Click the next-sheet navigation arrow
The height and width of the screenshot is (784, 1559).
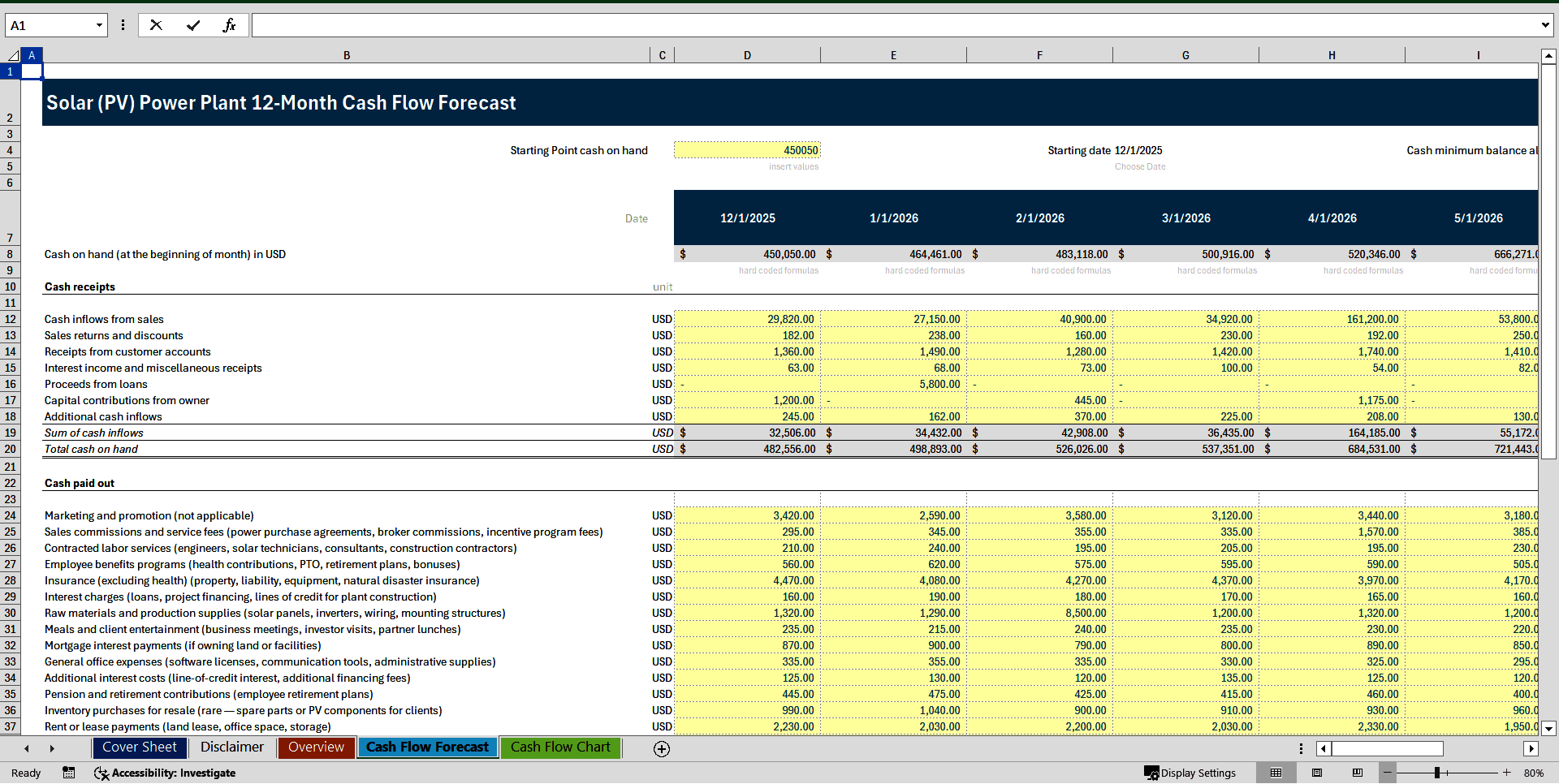click(x=52, y=748)
